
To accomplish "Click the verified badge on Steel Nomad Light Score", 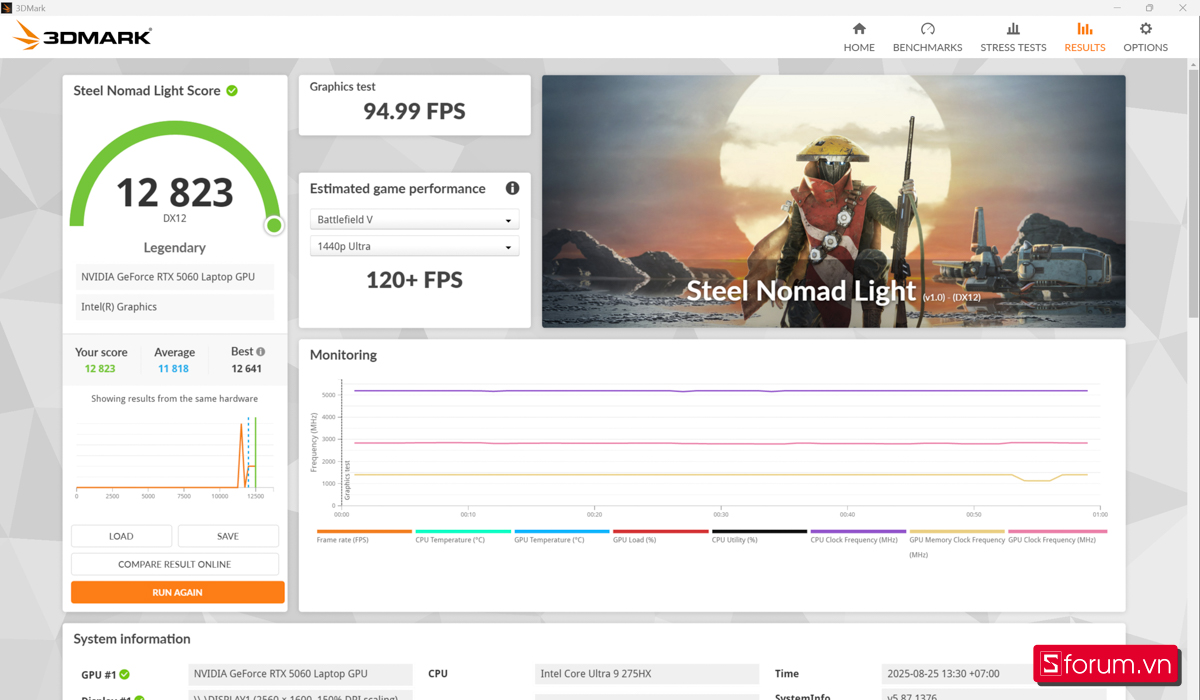I will (x=232, y=90).
